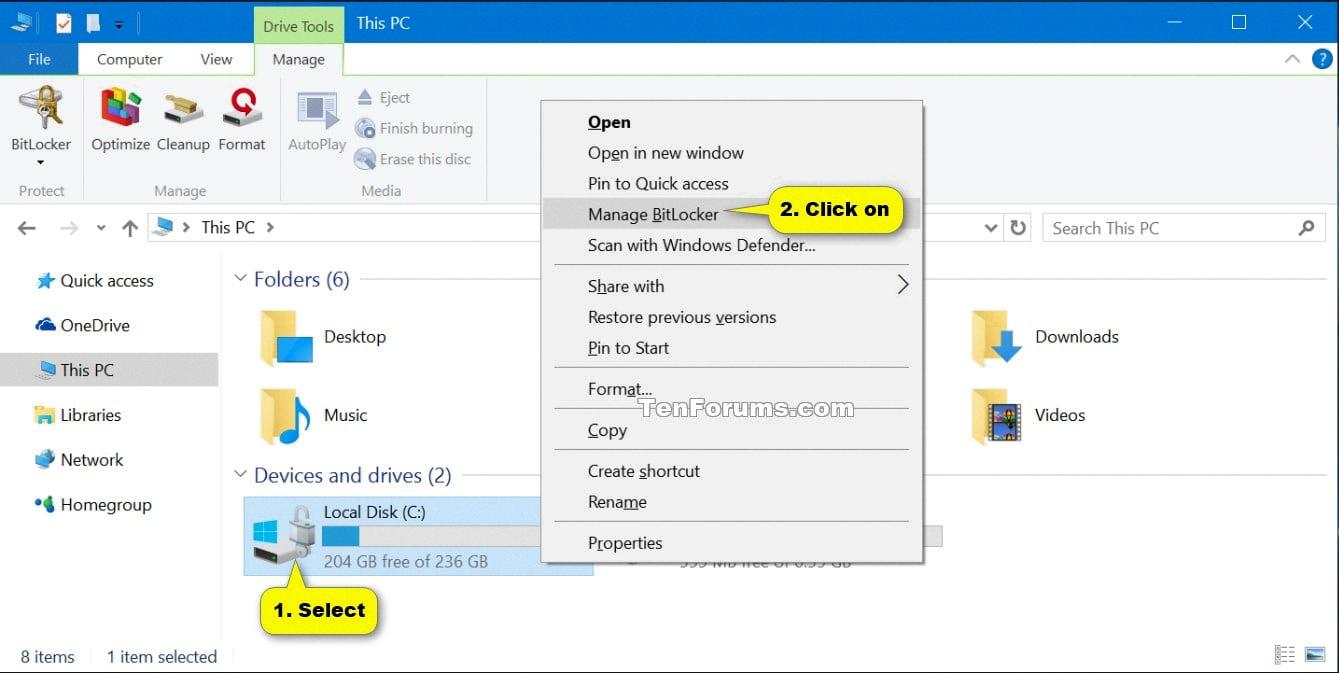Screen dimensions: 1339x673
Task: Open the Downloads folder icon
Action: [996, 338]
